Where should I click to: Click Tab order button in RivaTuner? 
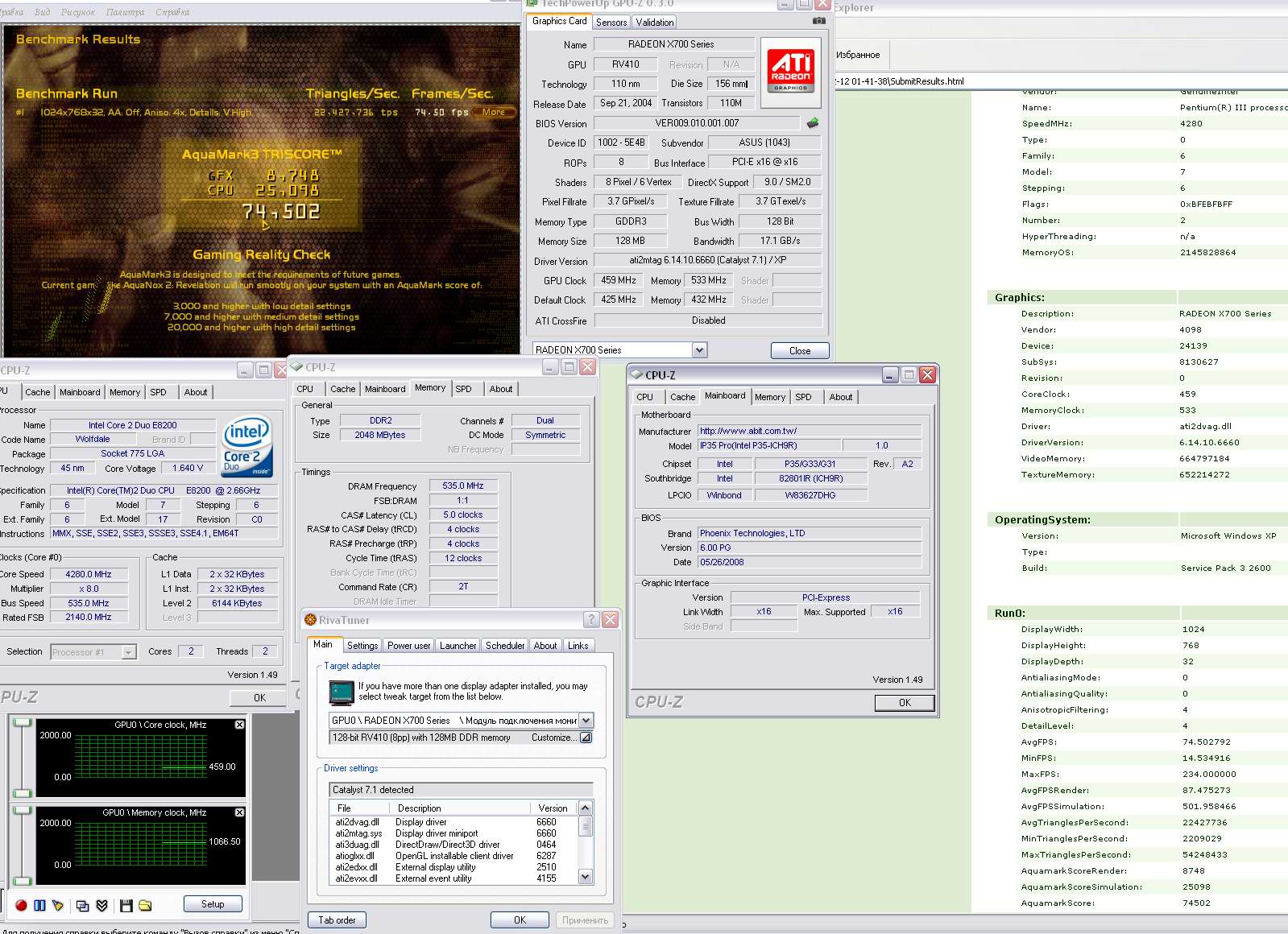[x=337, y=920]
